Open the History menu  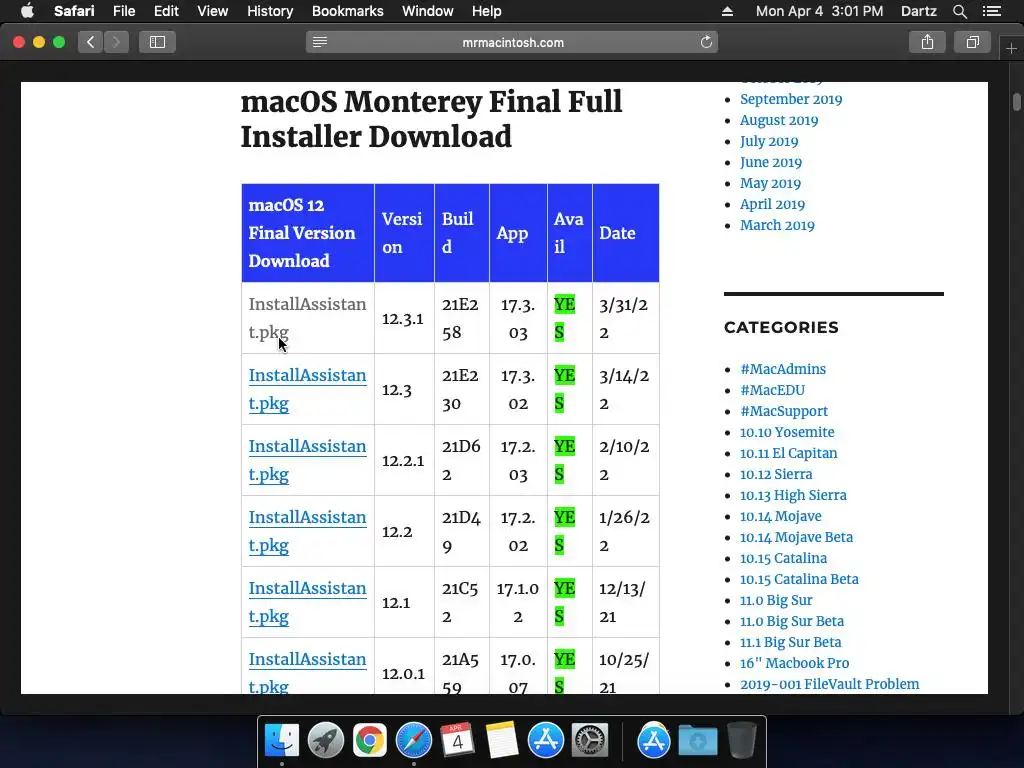[270, 11]
